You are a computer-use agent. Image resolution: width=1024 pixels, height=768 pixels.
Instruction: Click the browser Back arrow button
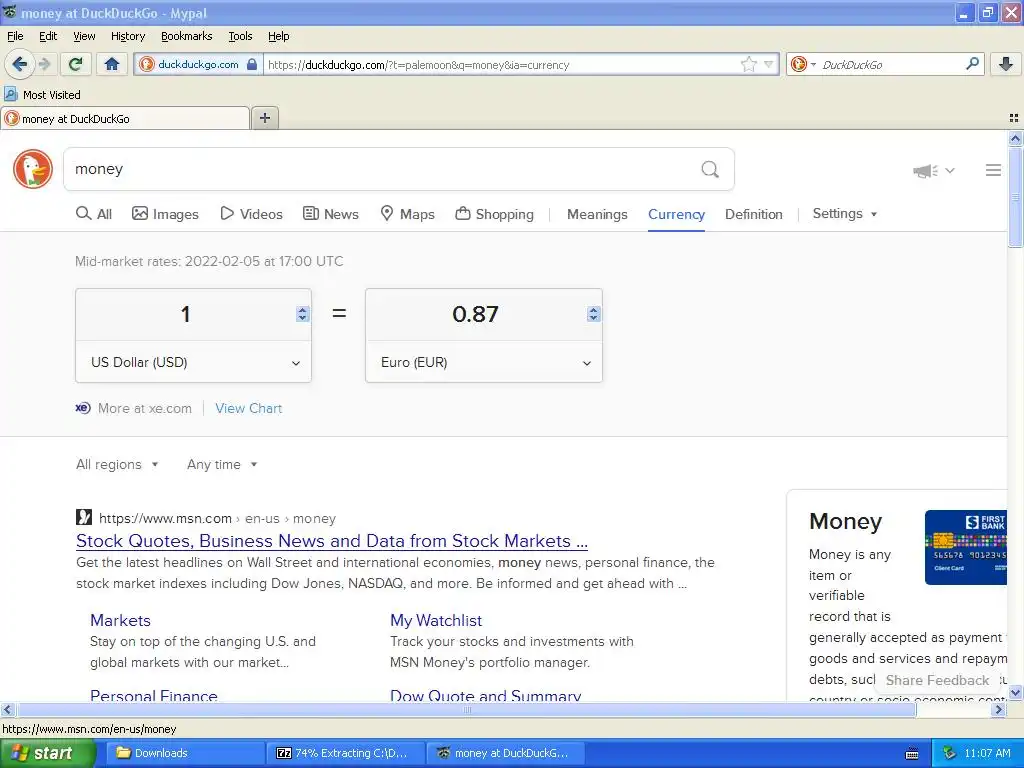coord(19,64)
